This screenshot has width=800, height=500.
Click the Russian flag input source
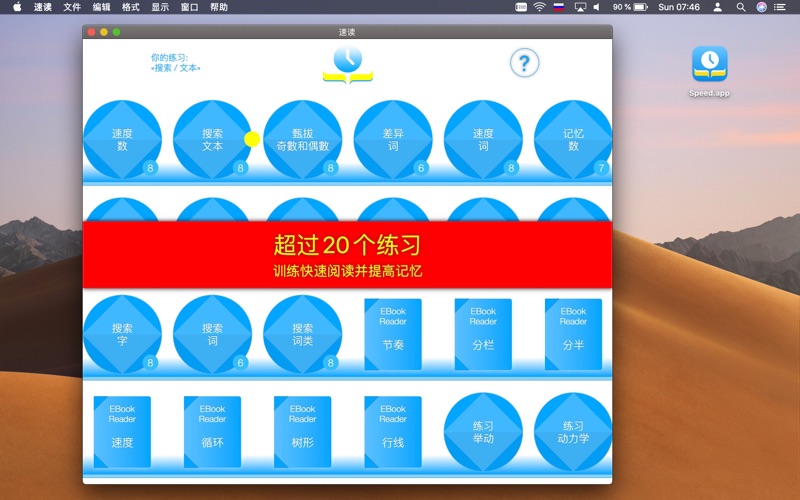pos(559,7)
